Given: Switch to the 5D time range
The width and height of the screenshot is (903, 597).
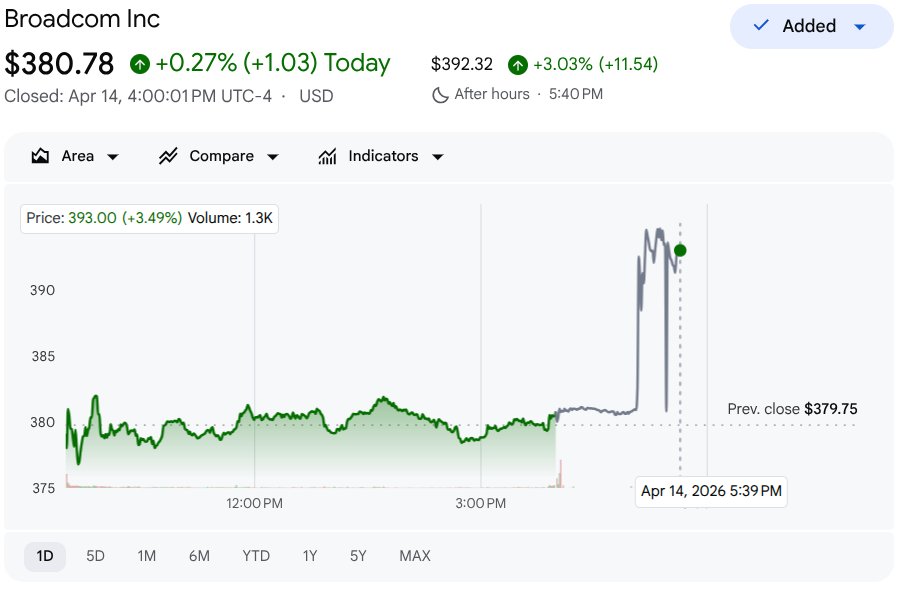Looking at the screenshot, I should click(96, 556).
